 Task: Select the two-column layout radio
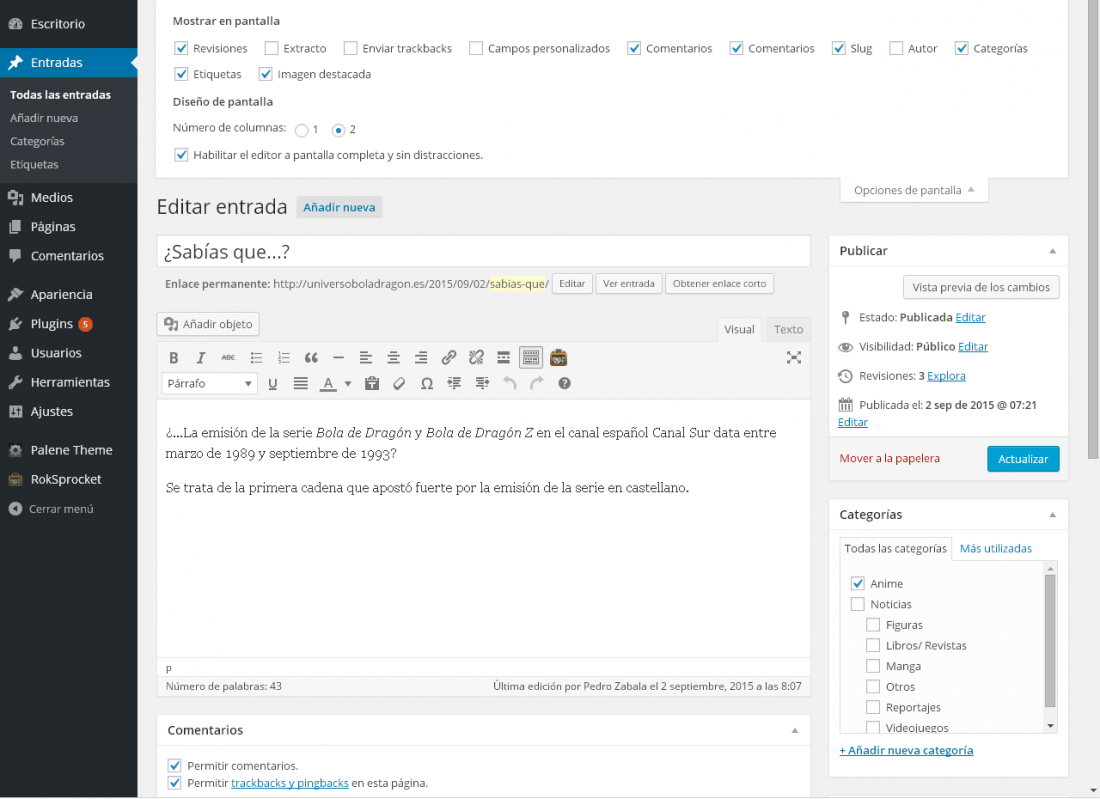pos(338,130)
